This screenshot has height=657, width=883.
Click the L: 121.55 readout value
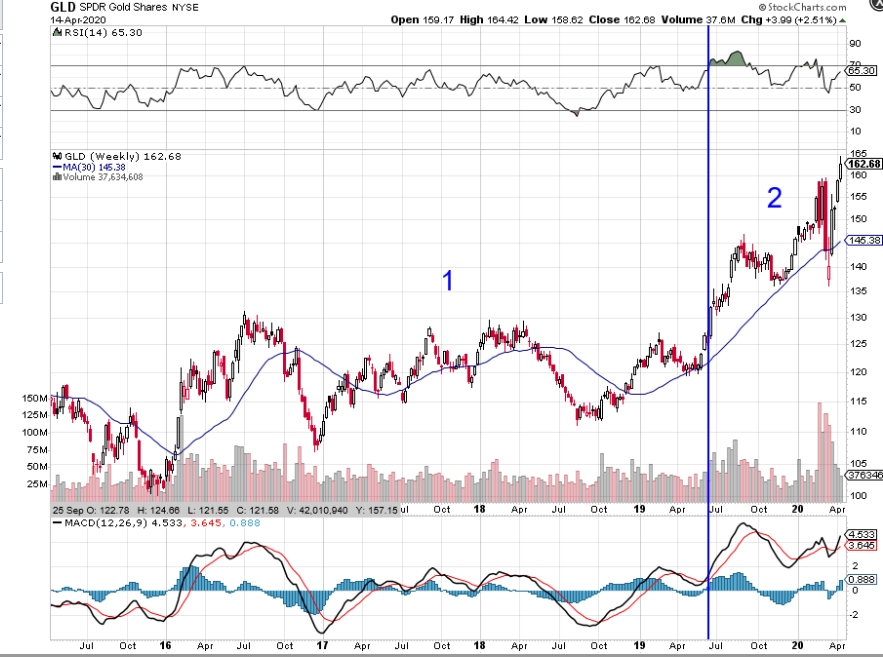[208, 511]
